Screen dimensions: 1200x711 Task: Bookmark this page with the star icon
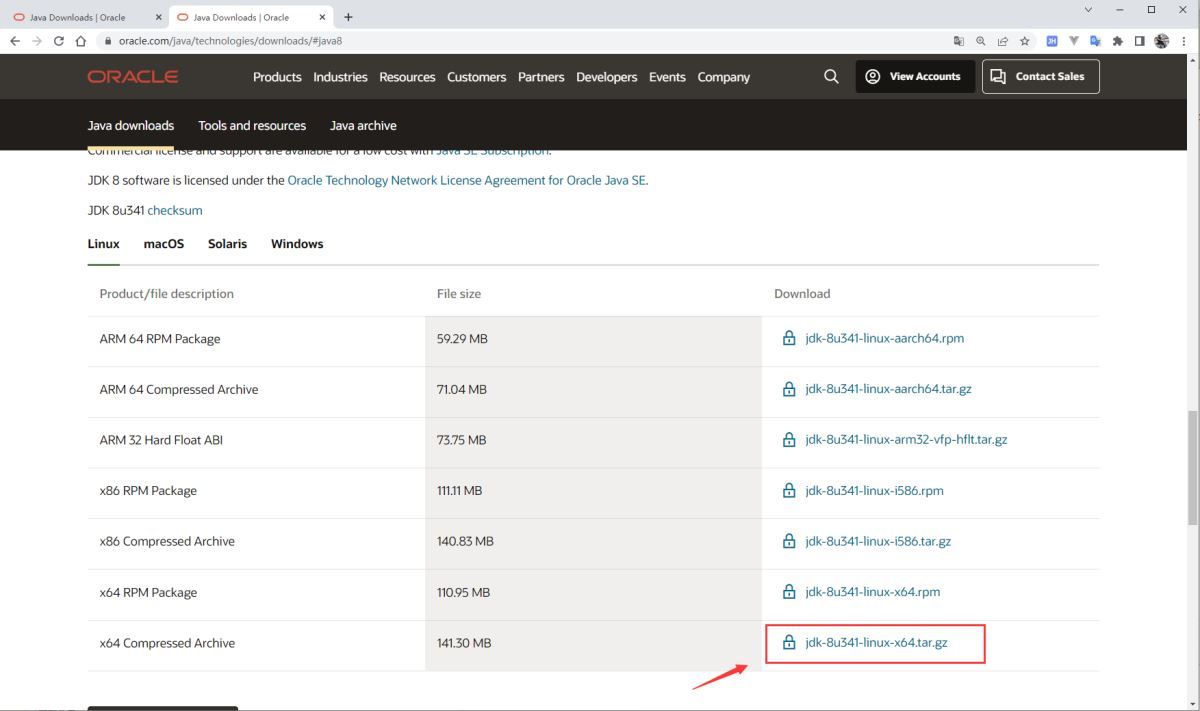[x=1025, y=41]
